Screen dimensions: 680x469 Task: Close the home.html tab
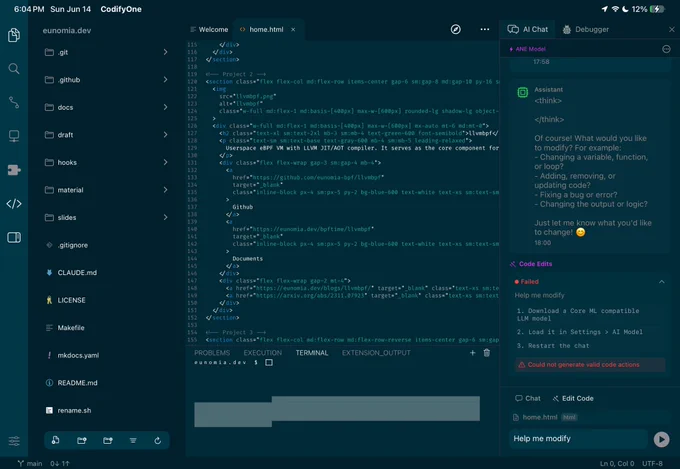pyautogui.click(x=293, y=30)
